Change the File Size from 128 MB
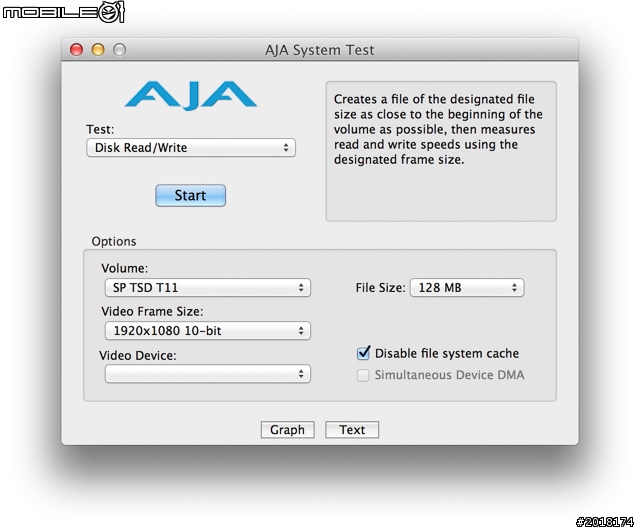 click(x=467, y=287)
